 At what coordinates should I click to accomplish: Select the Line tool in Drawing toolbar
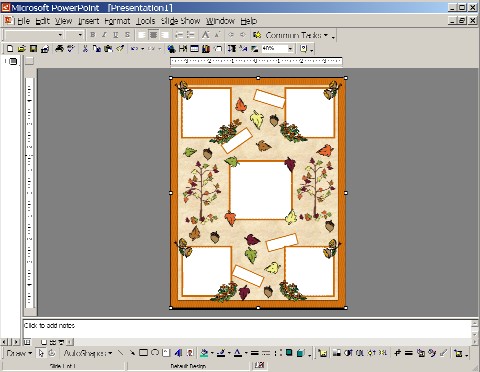pyautogui.click(x=120, y=353)
